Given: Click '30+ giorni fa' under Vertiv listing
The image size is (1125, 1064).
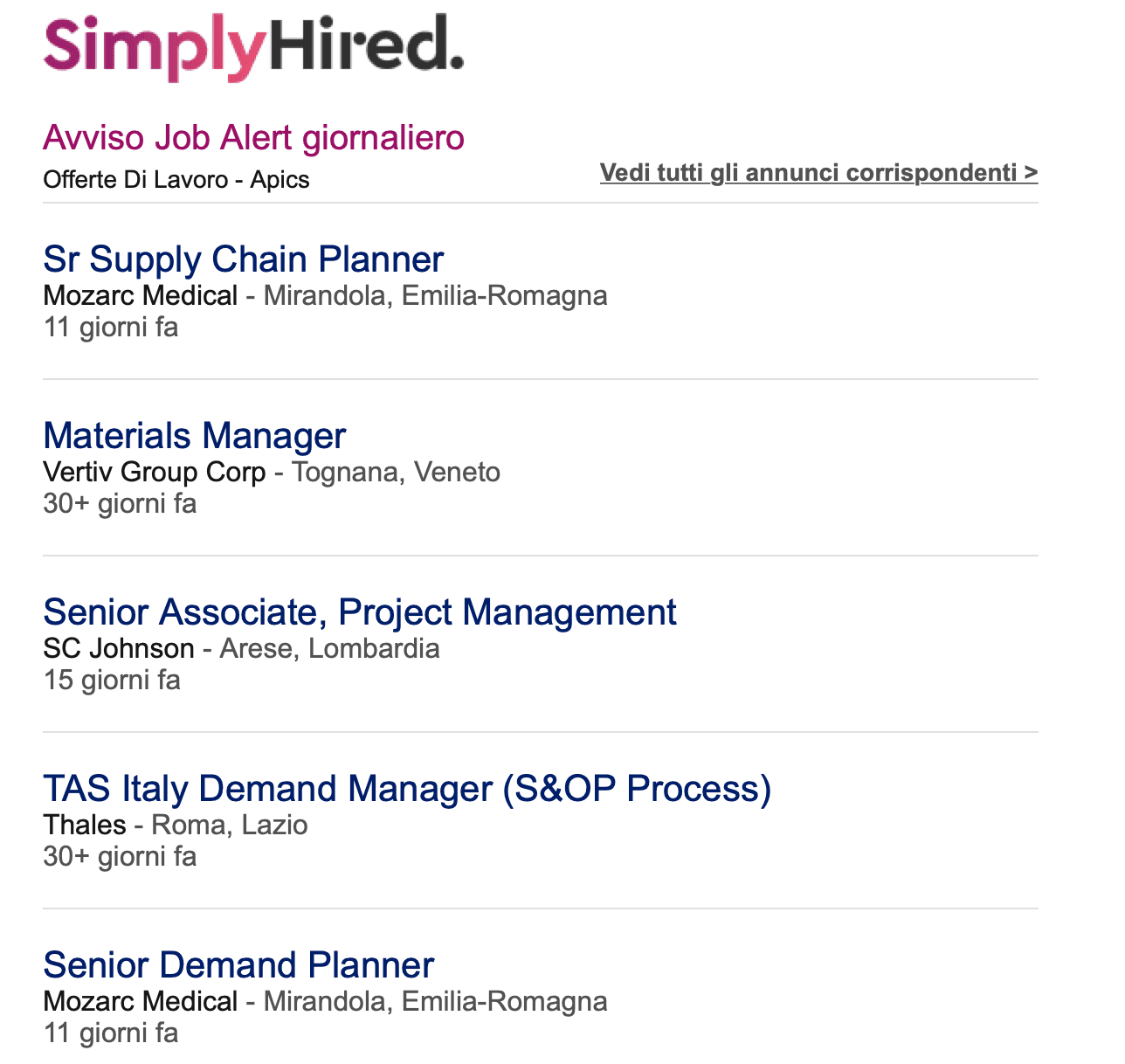Looking at the screenshot, I should (120, 503).
